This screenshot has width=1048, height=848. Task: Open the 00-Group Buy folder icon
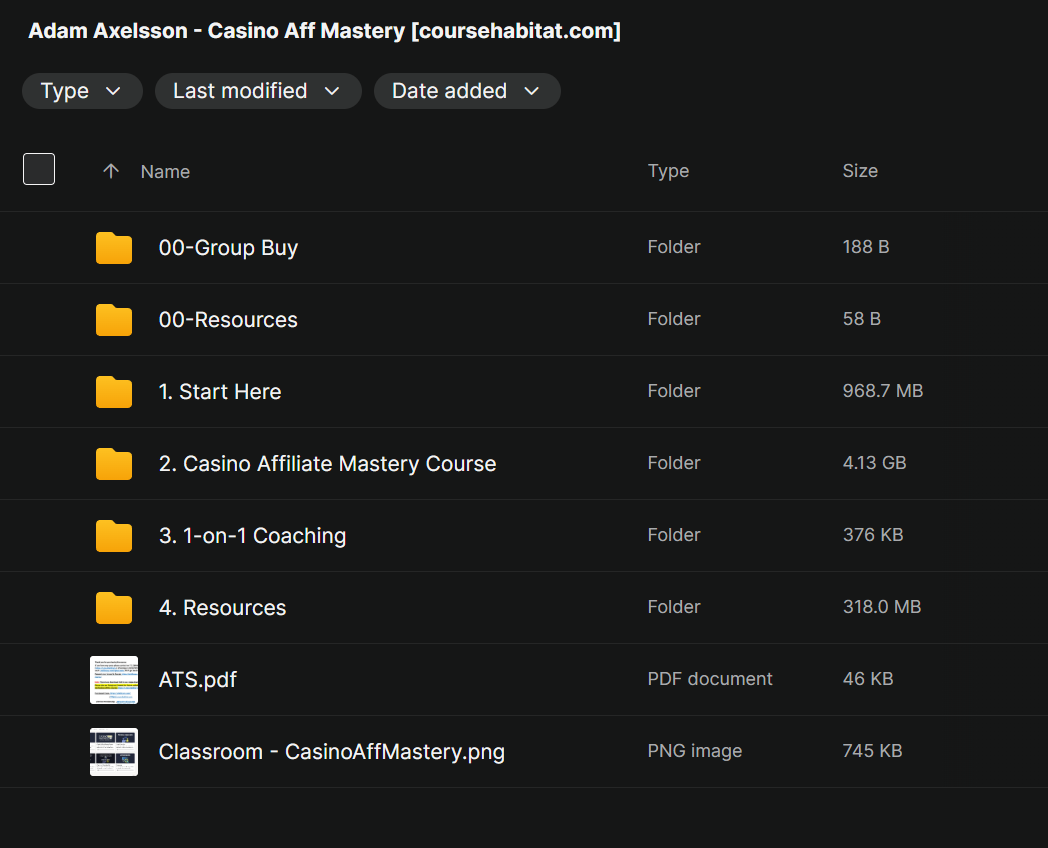[114, 248]
